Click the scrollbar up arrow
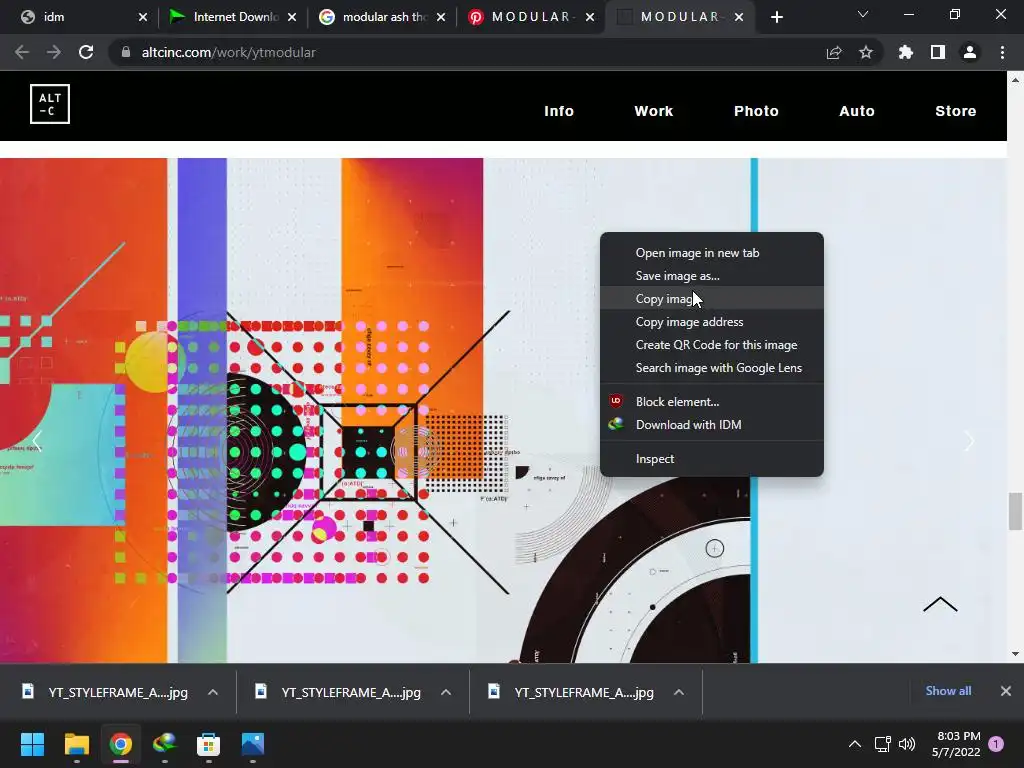The image size is (1024, 768). (1015, 80)
